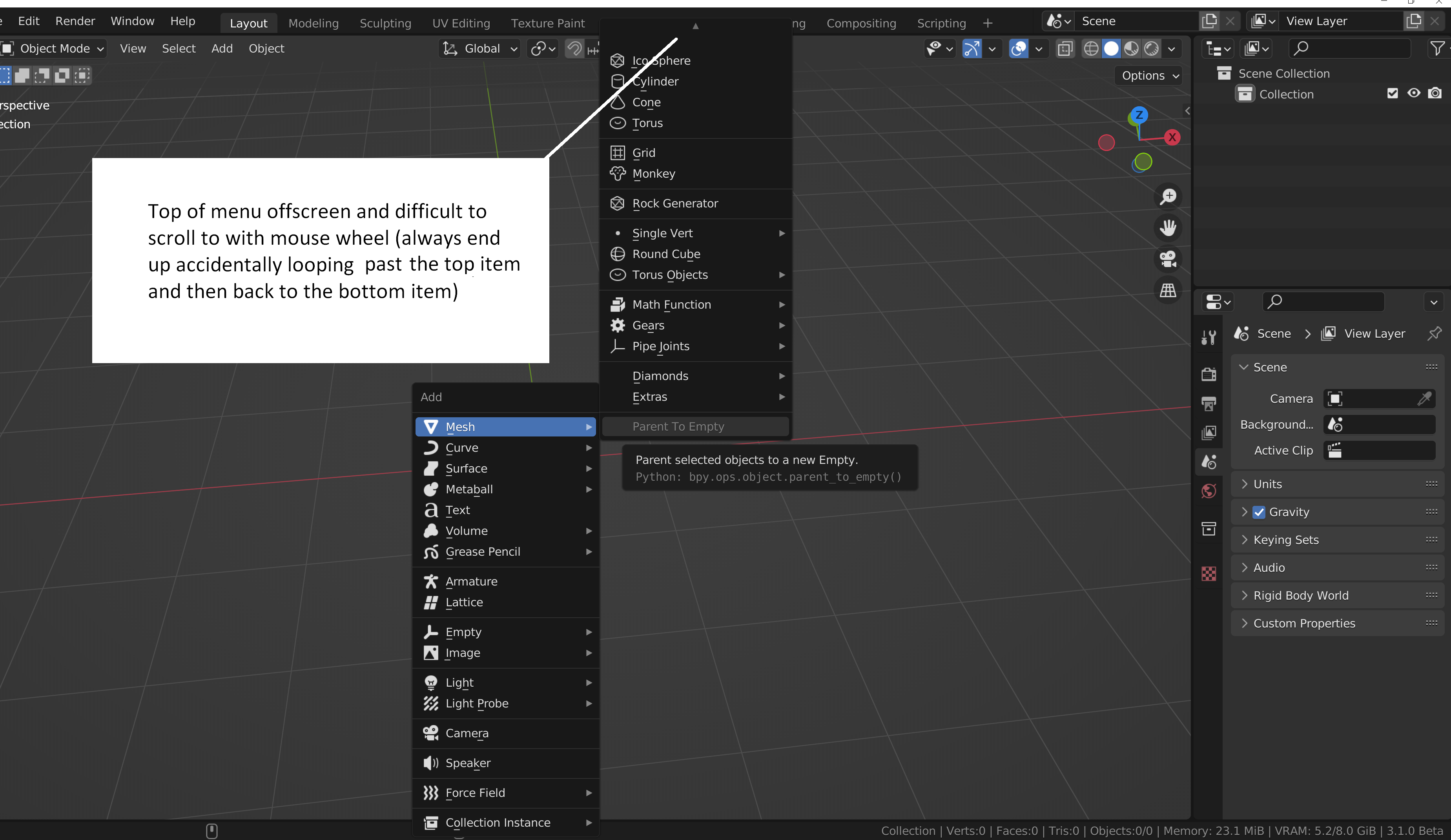Click the View menu in viewport header
The image size is (1451, 840).
tap(133, 49)
